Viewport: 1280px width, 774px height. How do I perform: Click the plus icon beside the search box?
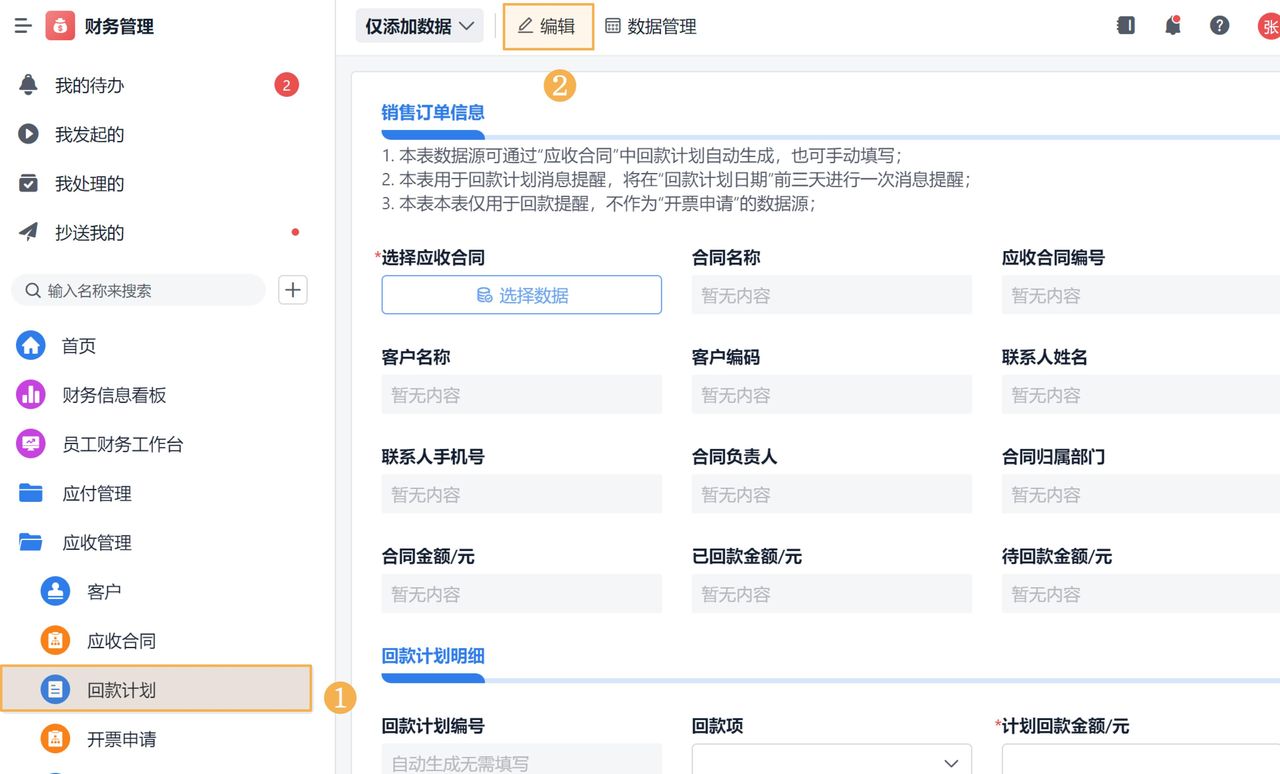(292, 290)
